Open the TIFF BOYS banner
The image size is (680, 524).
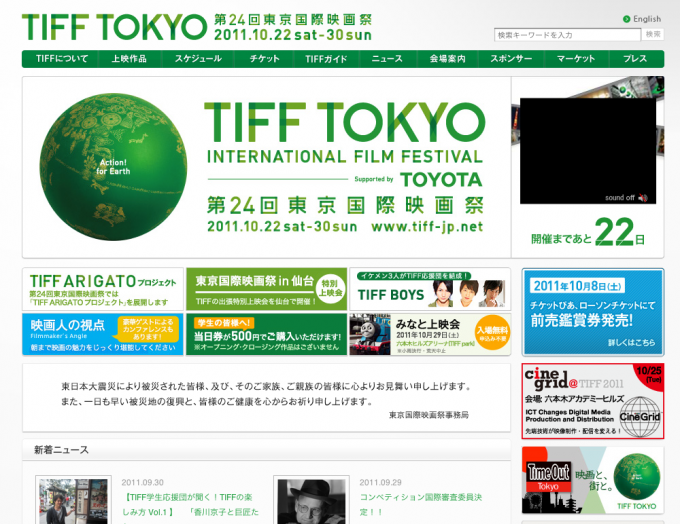pos(430,289)
